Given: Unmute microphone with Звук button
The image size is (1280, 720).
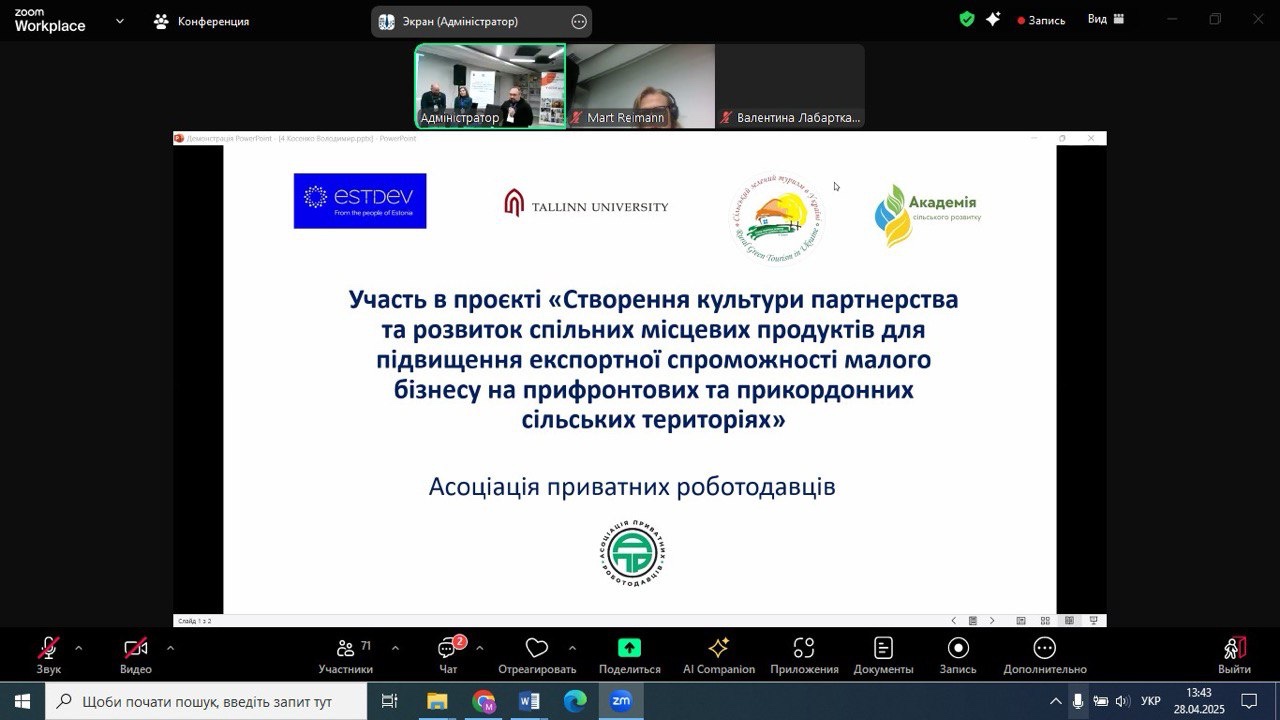Looking at the screenshot, I should 48,655.
